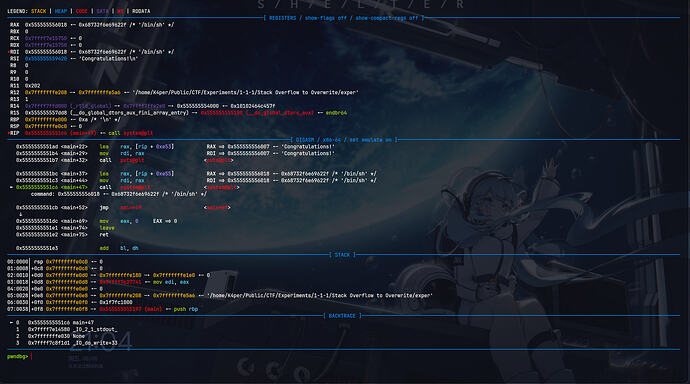Click the RBX register row

click(19, 32)
